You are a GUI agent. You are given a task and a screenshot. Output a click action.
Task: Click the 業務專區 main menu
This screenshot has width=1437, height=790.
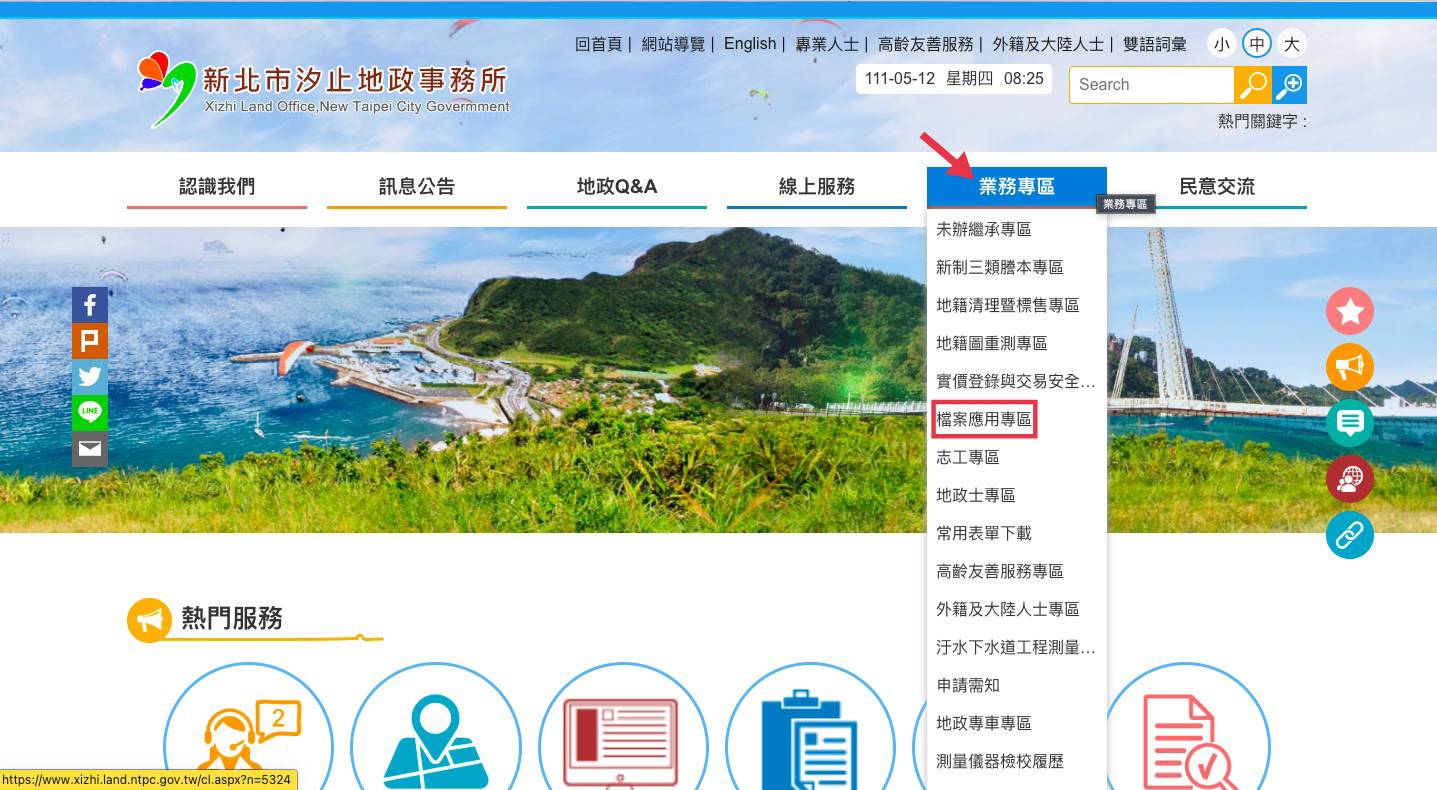(x=1017, y=187)
